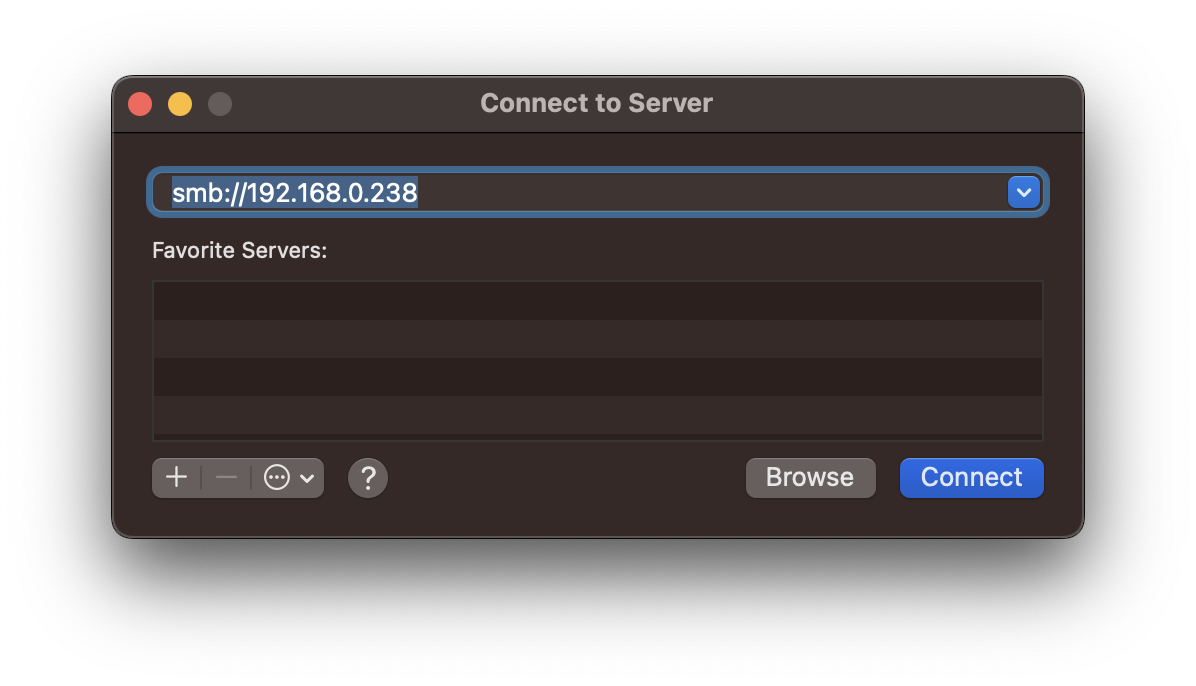Minimize the Connect to Server window

[x=179, y=103]
